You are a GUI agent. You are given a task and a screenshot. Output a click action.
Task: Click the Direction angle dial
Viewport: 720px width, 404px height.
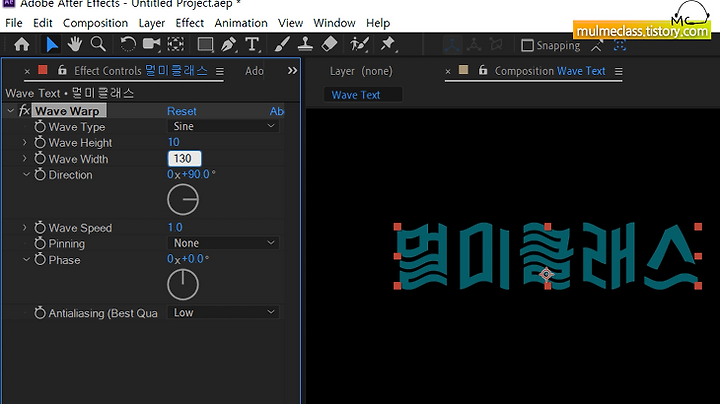coord(183,200)
